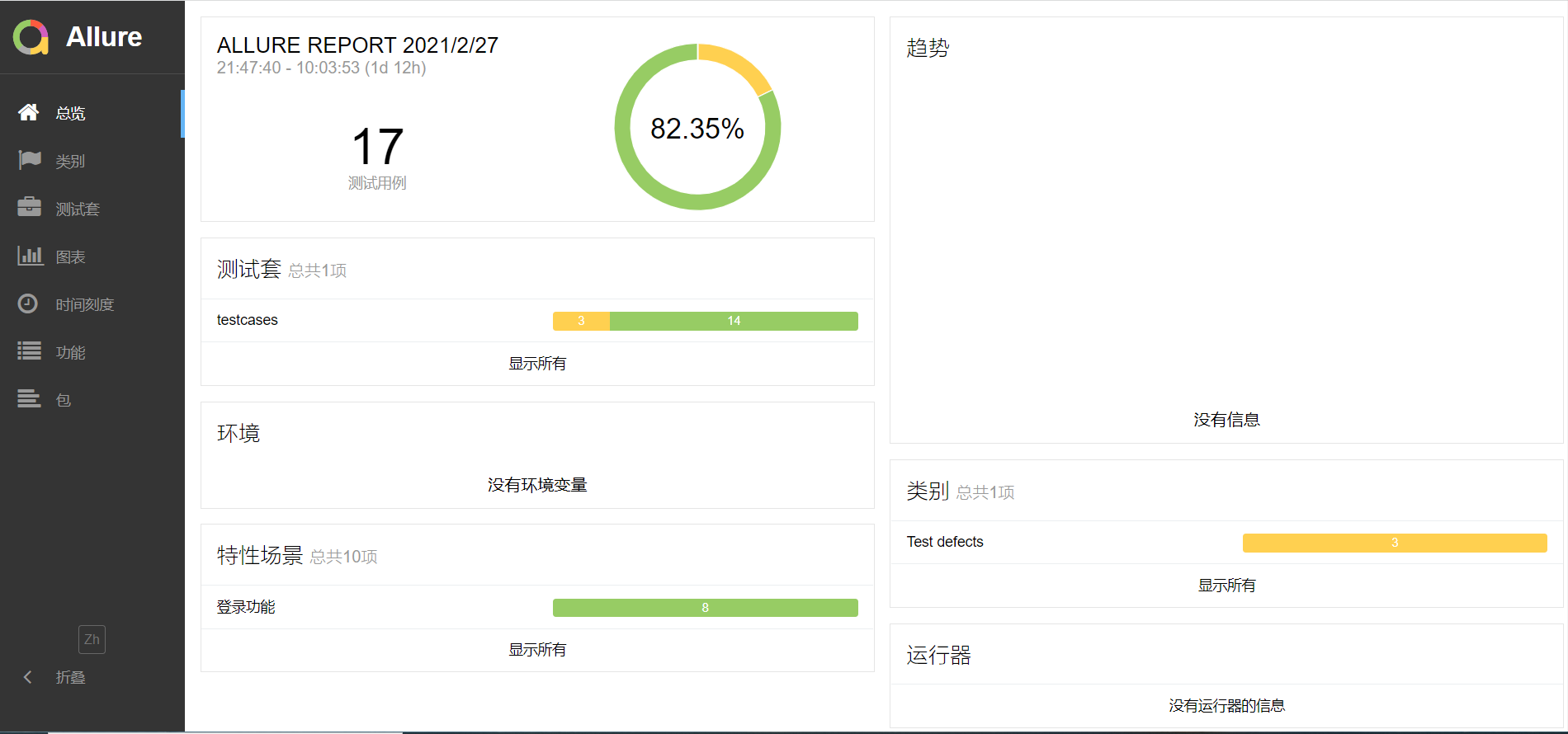This screenshot has width=1568, height=734.
Task: Open the 时间刻度 timeline page
Action: point(92,304)
